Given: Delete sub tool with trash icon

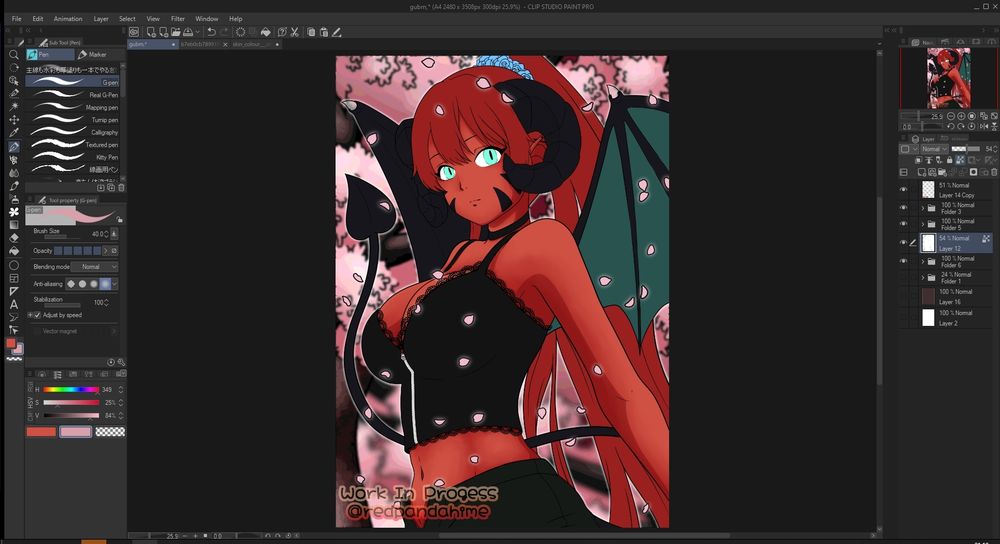Looking at the screenshot, I should [x=121, y=188].
